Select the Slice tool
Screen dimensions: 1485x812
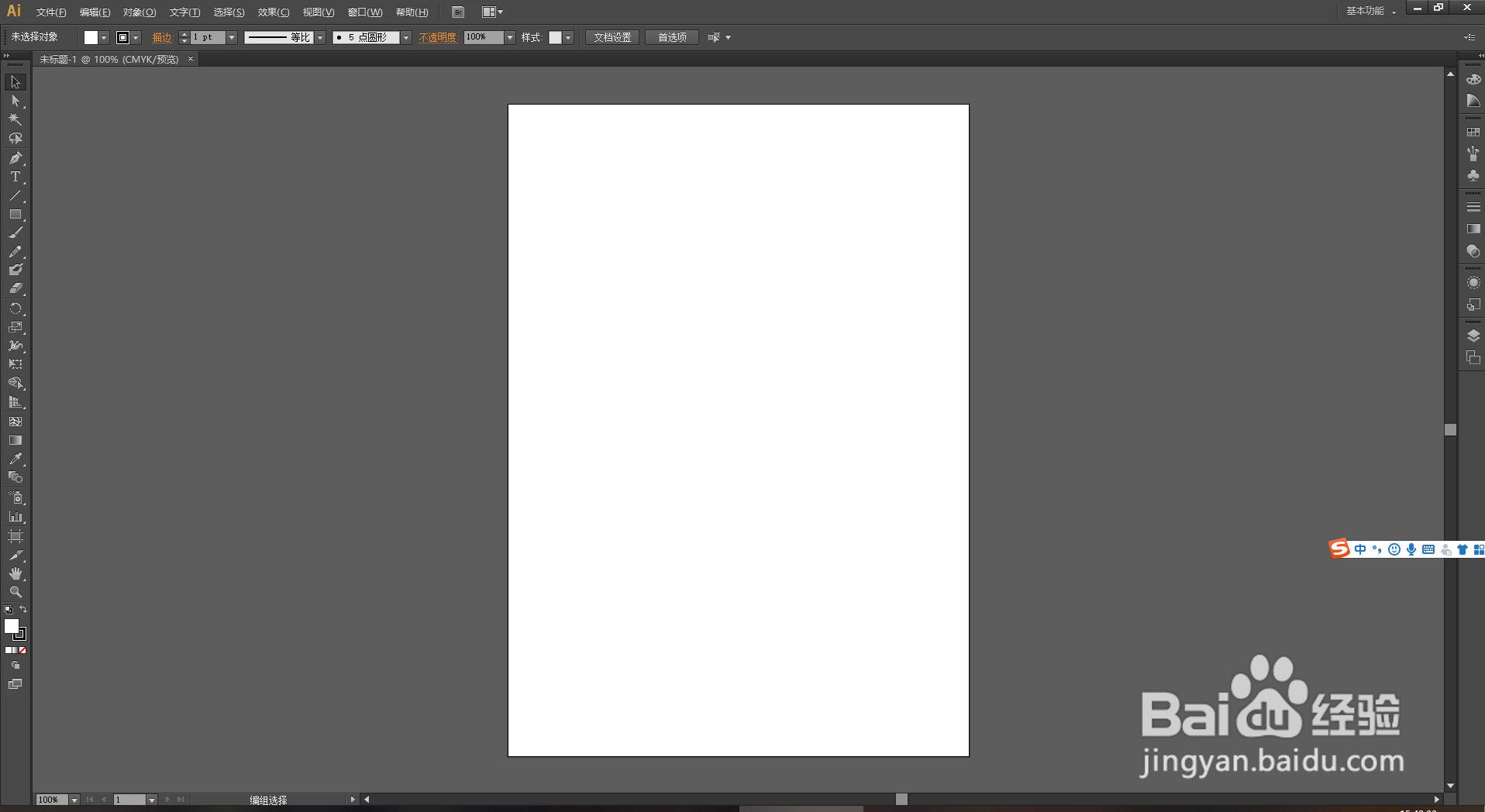click(16, 556)
